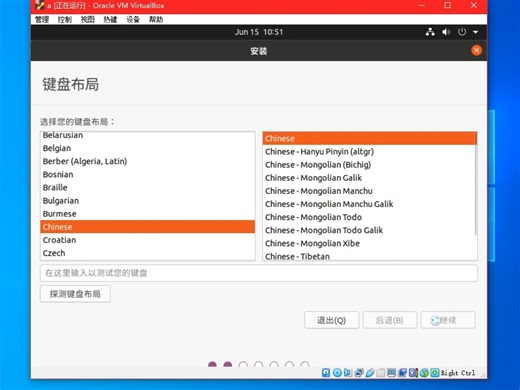The height and width of the screenshot is (390, 520).
Task: Click the mouse integration indicator in status bar
Action: (424, 373)
